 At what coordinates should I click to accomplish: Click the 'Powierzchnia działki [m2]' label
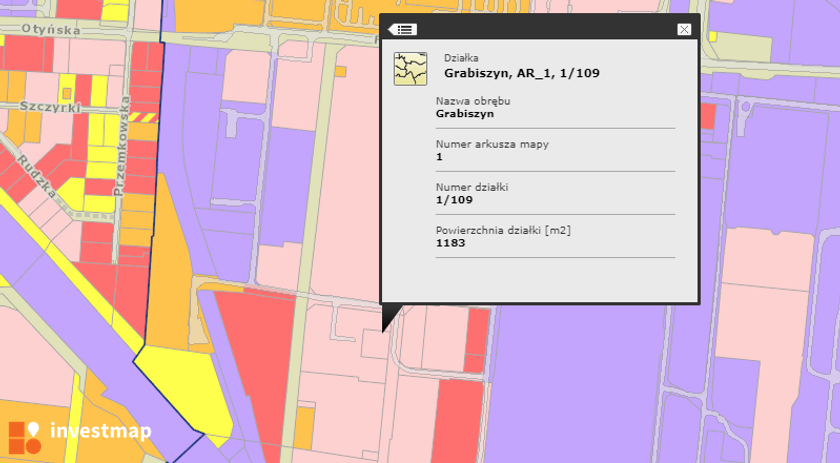(503, 230)
